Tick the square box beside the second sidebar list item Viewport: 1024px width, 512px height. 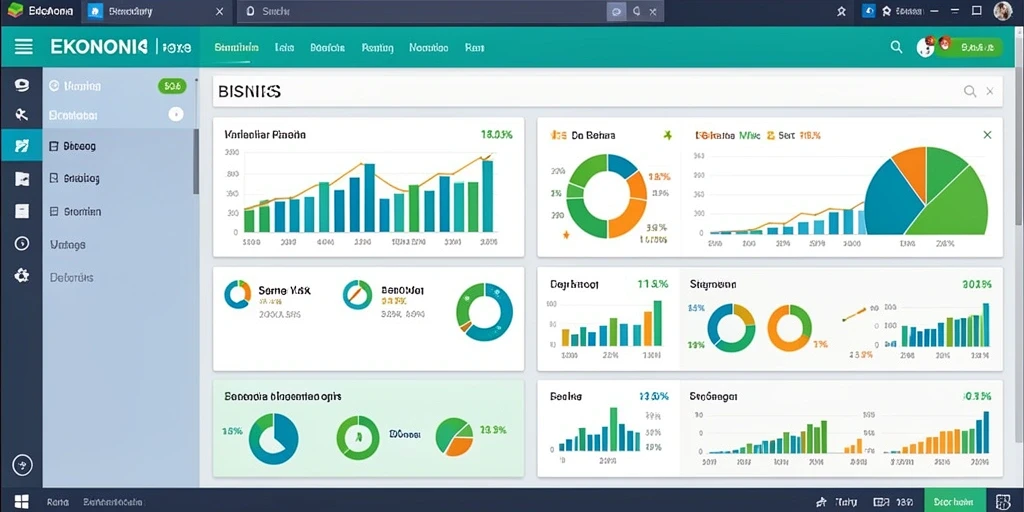point(54,178)
